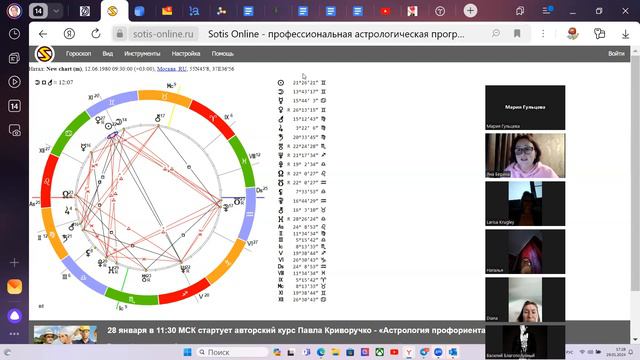Open YouTube app from taskbar

click(394, 352)
